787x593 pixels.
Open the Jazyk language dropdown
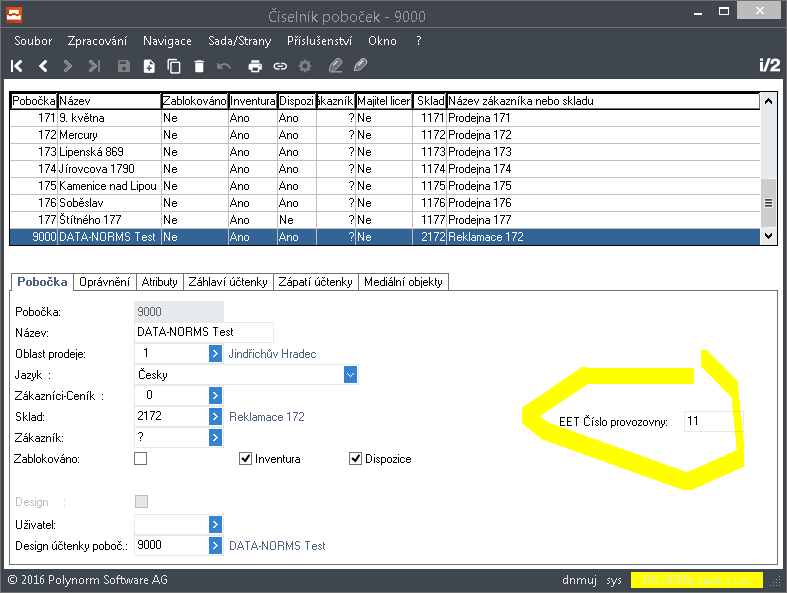(350, 375)
